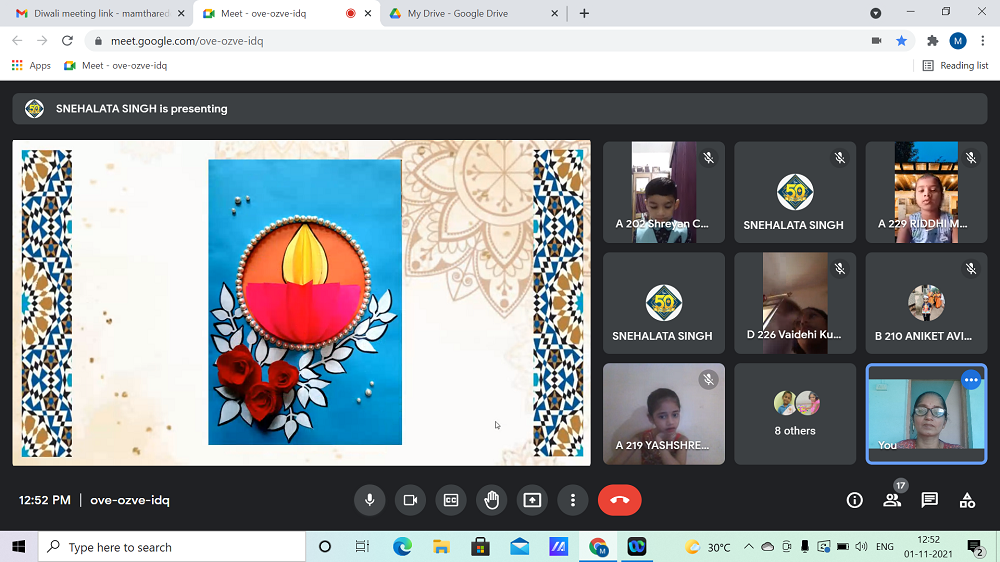Open the Reading list panel
Viewport: 1000px width, 562px height.
[x=955, y=65]
